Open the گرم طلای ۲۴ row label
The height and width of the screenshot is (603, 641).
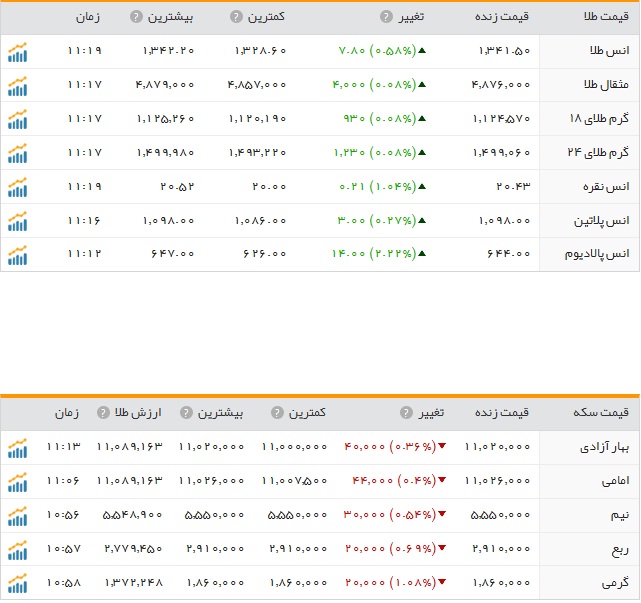tap(598, 152)
